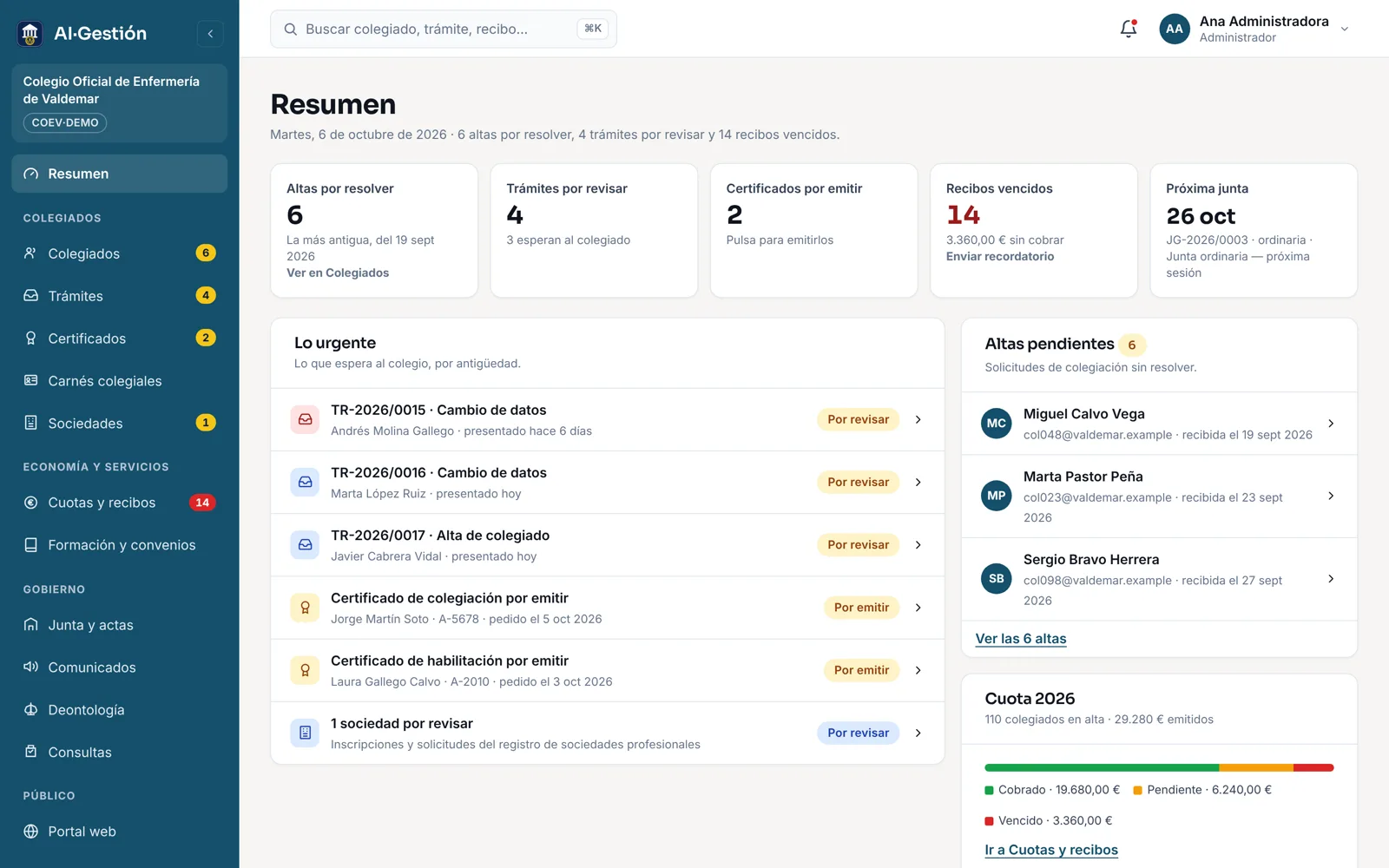Click the Certificados ribbon icon in sidebar
The image size is (1389, 868).
(x=31, y=339)
